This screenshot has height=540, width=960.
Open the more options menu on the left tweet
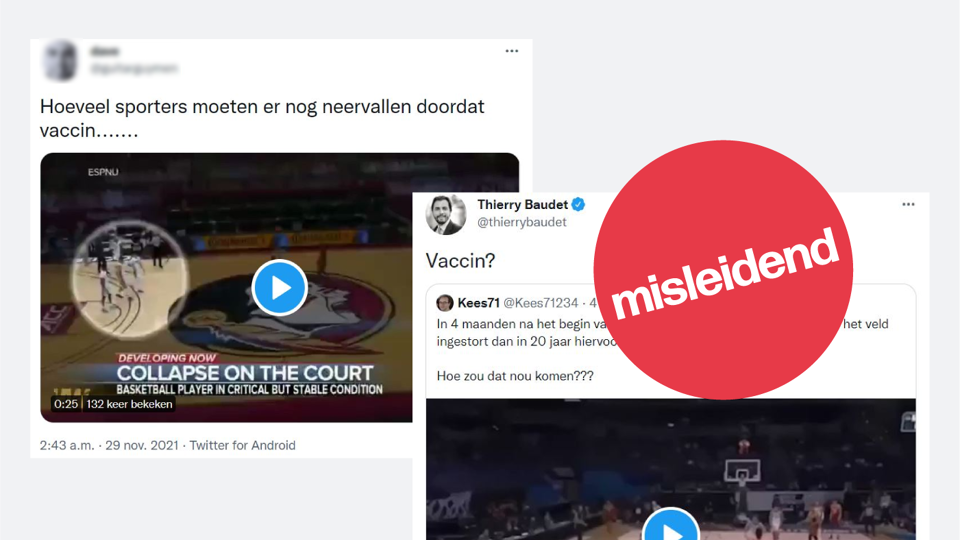(x=512, y=51)
